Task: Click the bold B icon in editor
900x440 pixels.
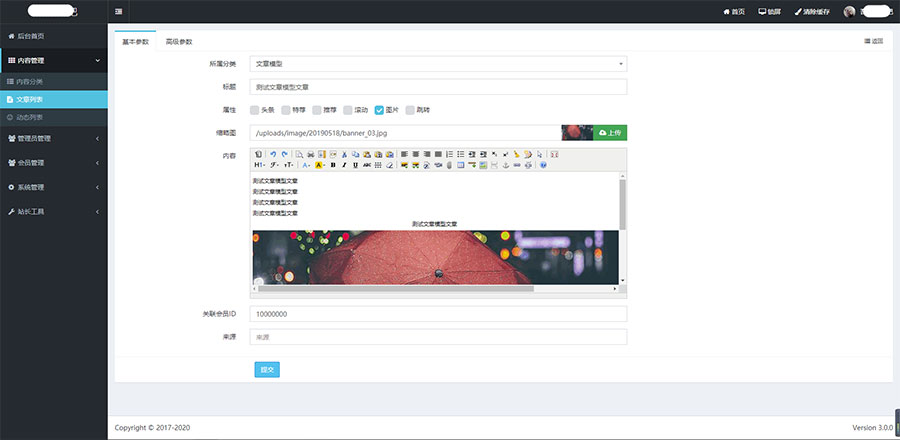Action: tap(332, 165)
